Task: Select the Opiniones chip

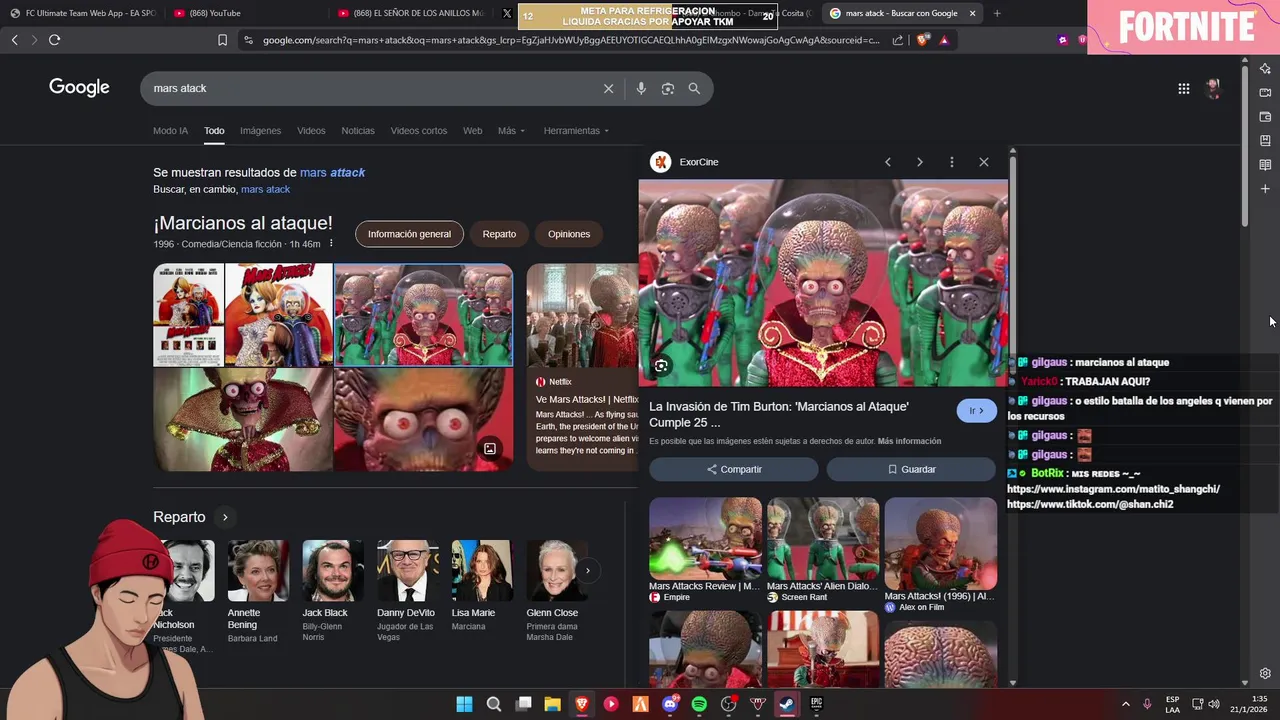Action: tap(569, 234)
